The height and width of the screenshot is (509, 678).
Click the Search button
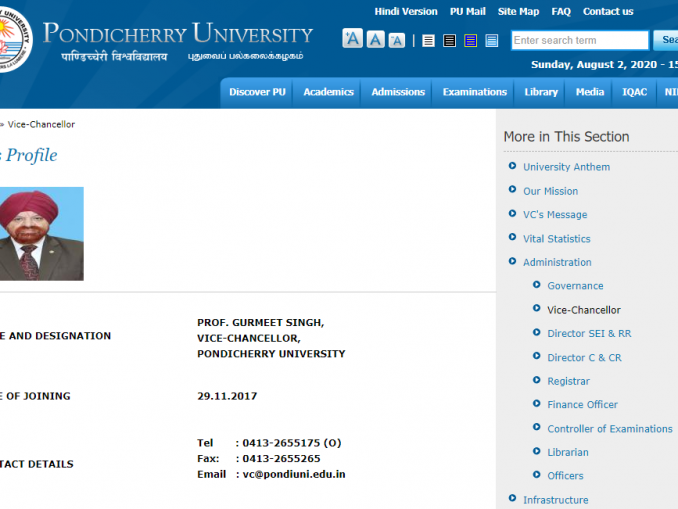(x=666, y=40)
